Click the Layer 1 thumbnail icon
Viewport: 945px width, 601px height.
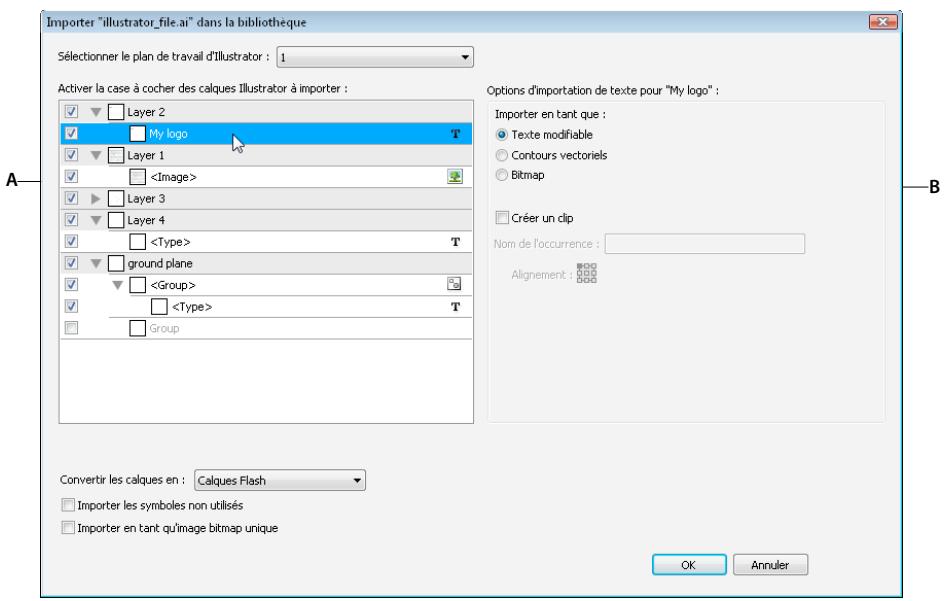click(x=116, y=156)
